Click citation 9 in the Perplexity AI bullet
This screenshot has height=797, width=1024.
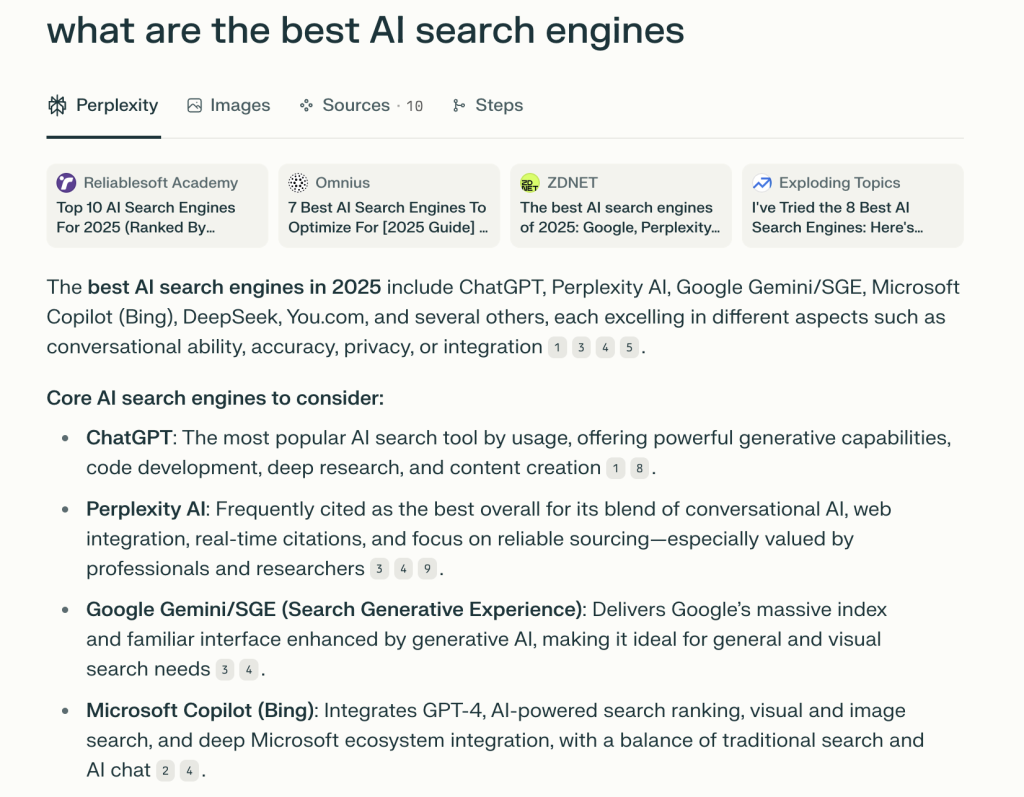(427, 569)
